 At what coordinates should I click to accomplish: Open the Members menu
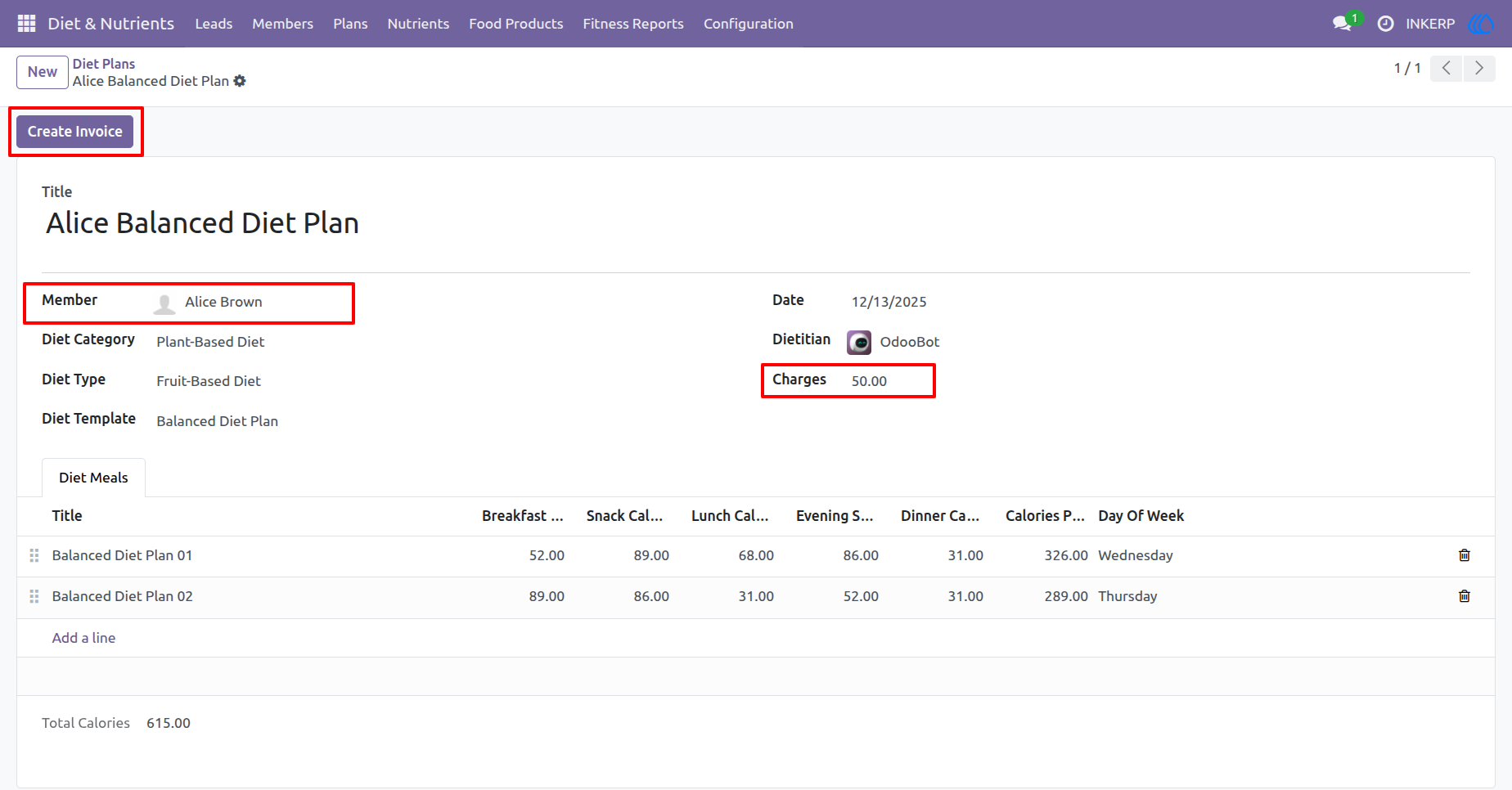click(x=283, y=24)
